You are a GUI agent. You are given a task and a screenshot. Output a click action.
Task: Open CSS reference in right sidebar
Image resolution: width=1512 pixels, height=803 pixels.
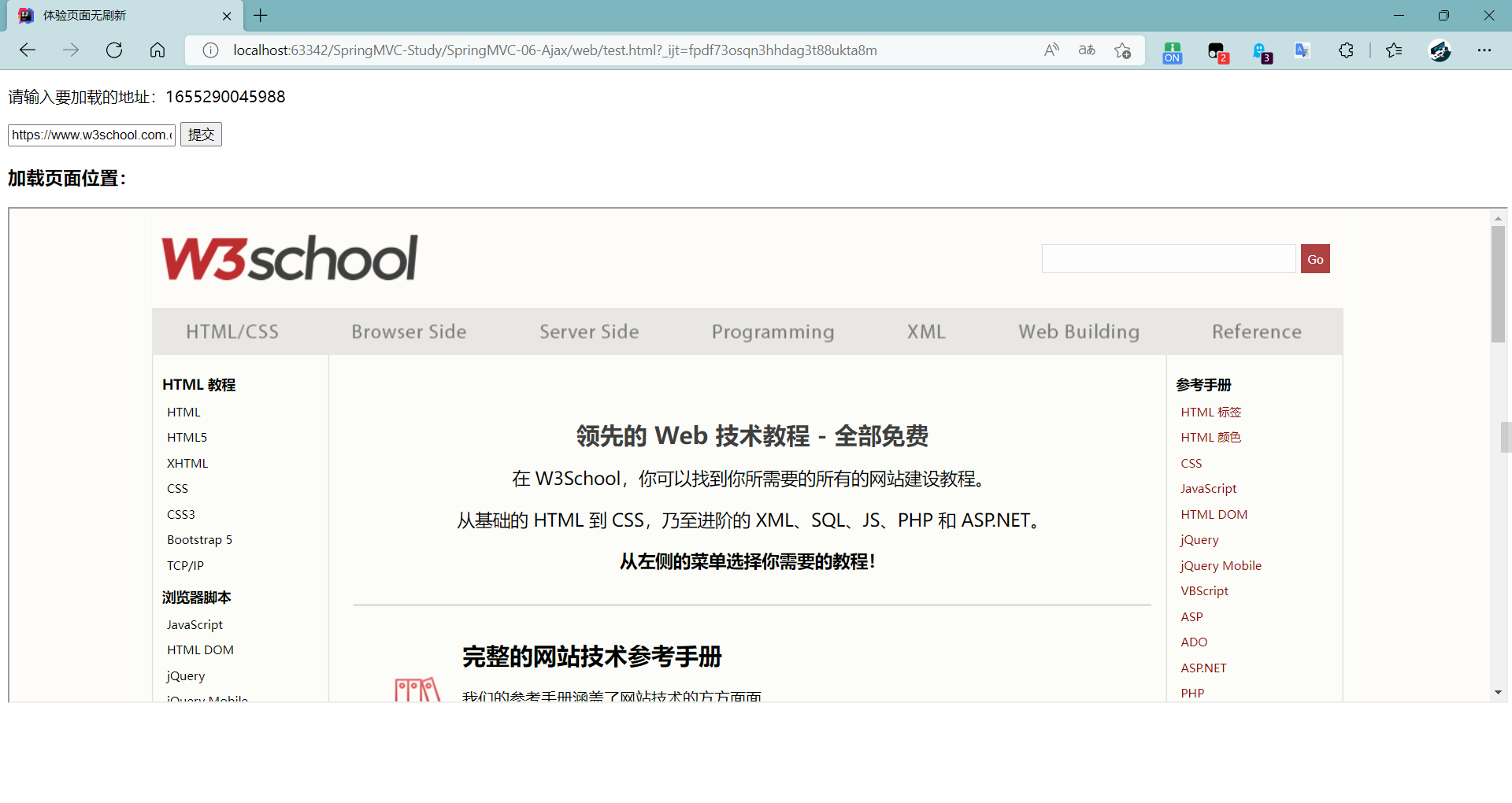pos(1191,463)
